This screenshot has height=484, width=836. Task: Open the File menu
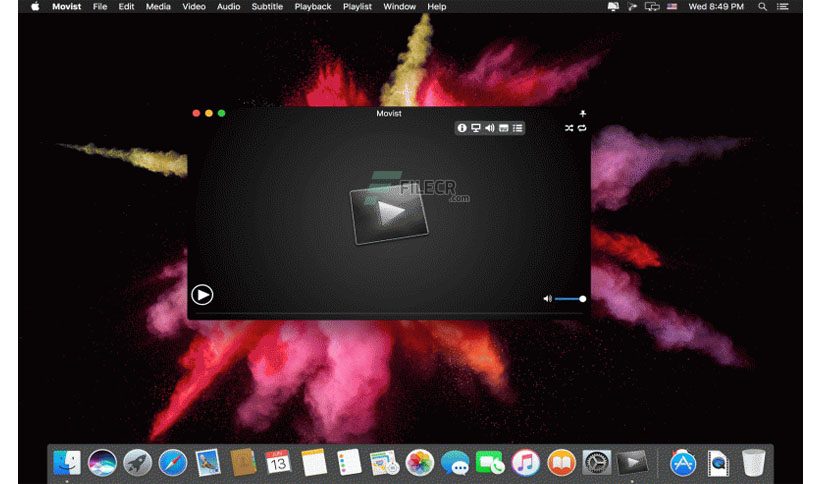point(100,6)
